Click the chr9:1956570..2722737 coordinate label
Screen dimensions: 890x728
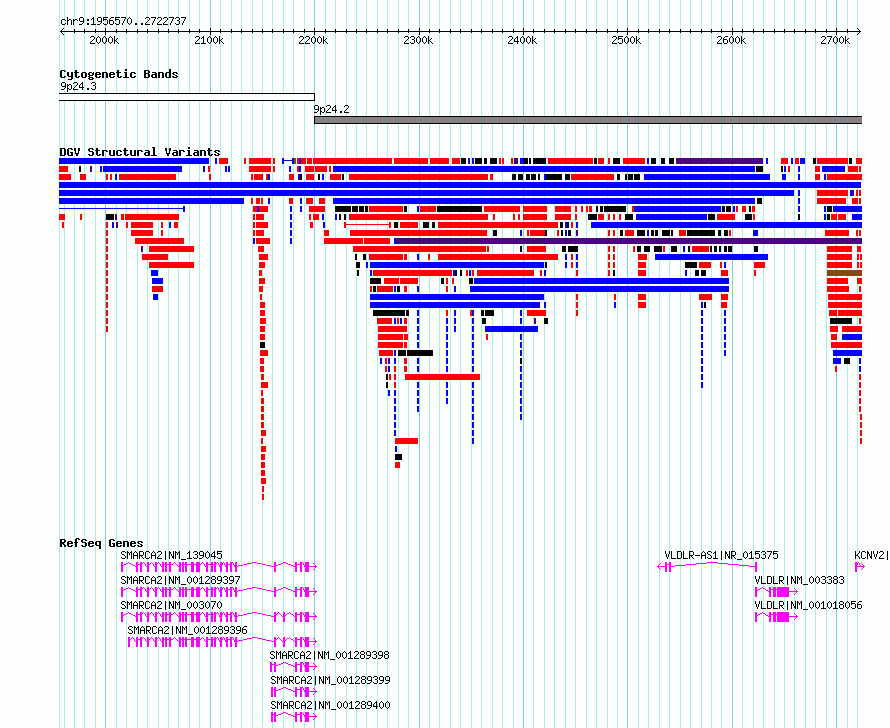(123, 21)
